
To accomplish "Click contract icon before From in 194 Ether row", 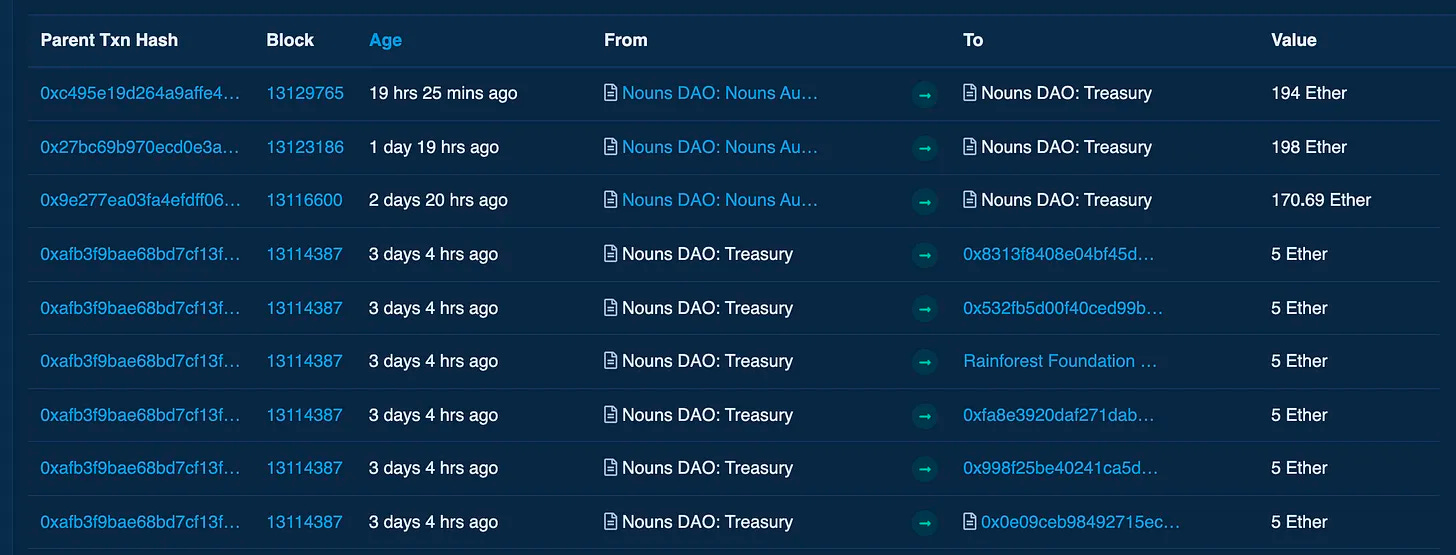I will click(611, 93).
